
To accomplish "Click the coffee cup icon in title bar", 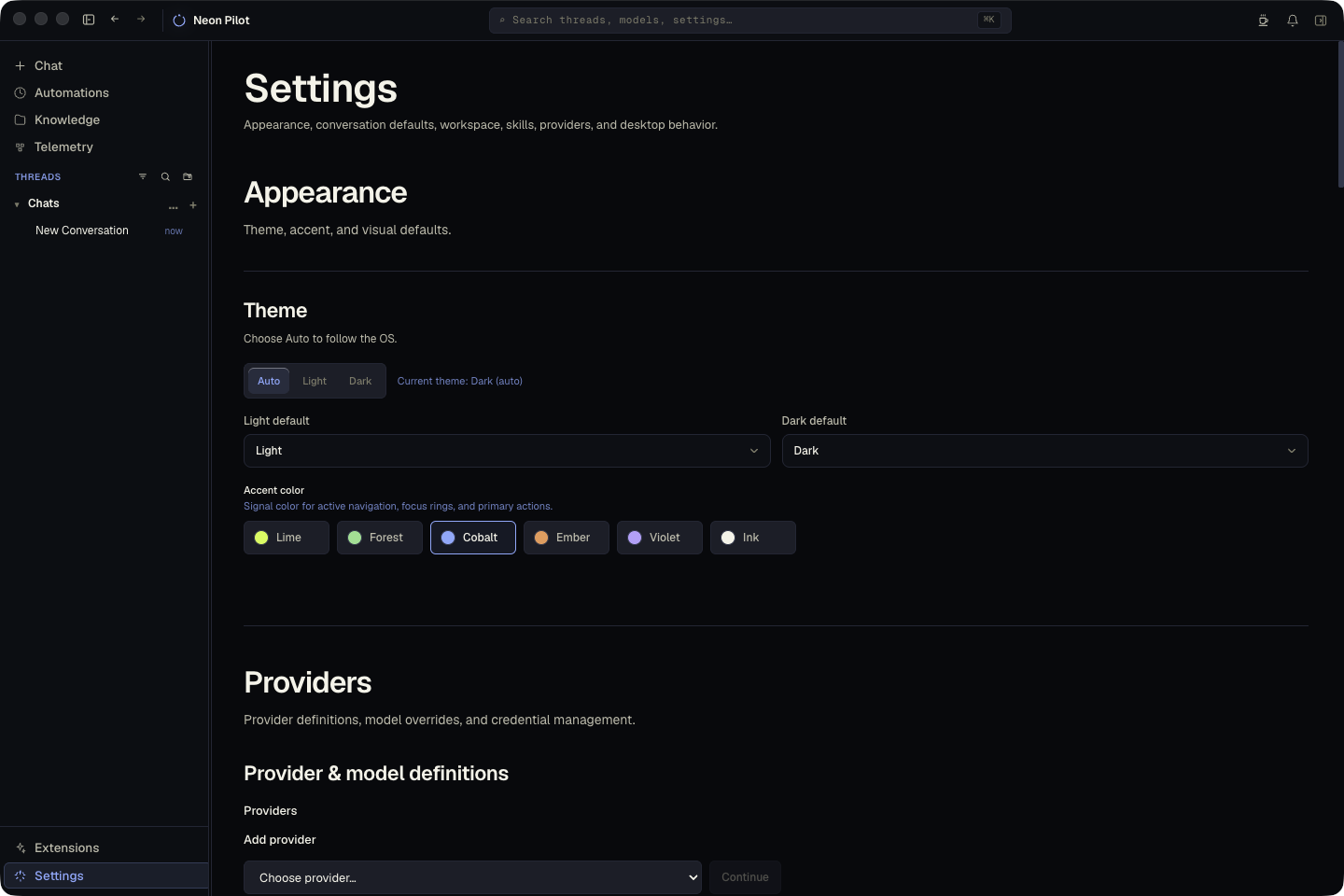I will click(x=1263, y=21).
